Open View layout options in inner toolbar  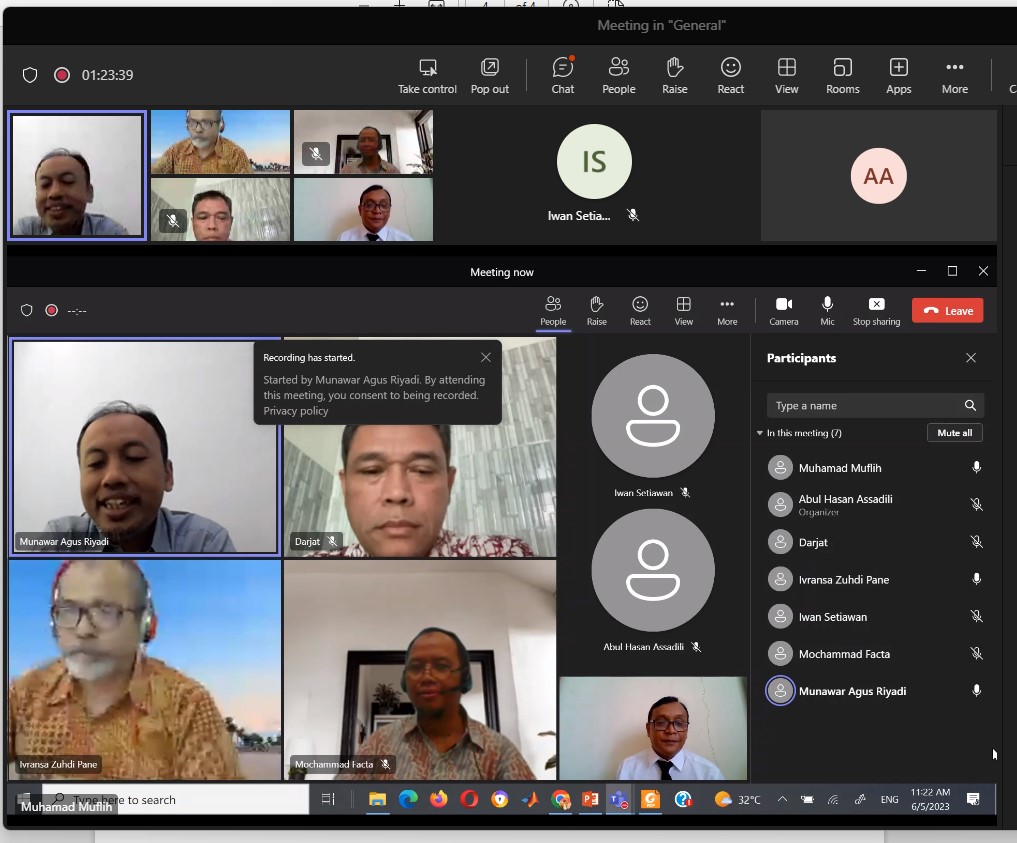pyautogui.click(x=684, y=310)
